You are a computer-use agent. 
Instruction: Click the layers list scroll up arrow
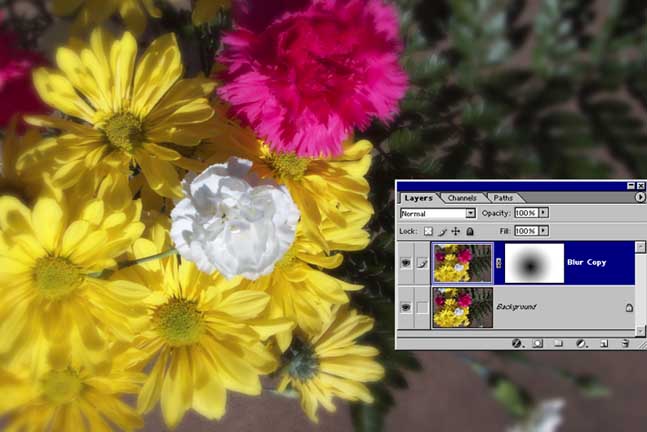[x=640, y=247]
